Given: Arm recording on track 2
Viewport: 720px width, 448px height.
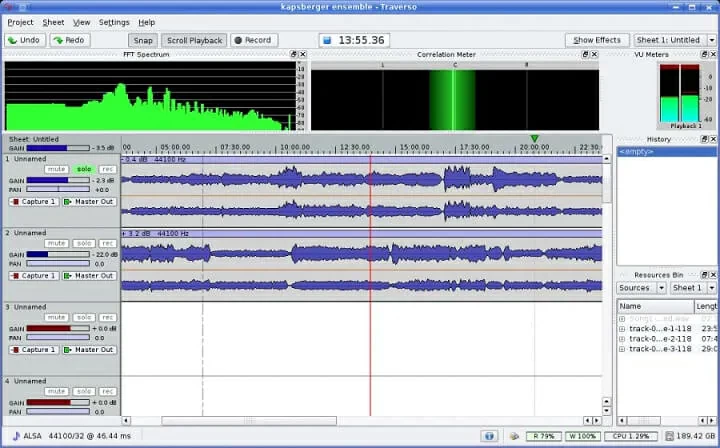Looking at the screenshot, I should (x=107, y=244).
